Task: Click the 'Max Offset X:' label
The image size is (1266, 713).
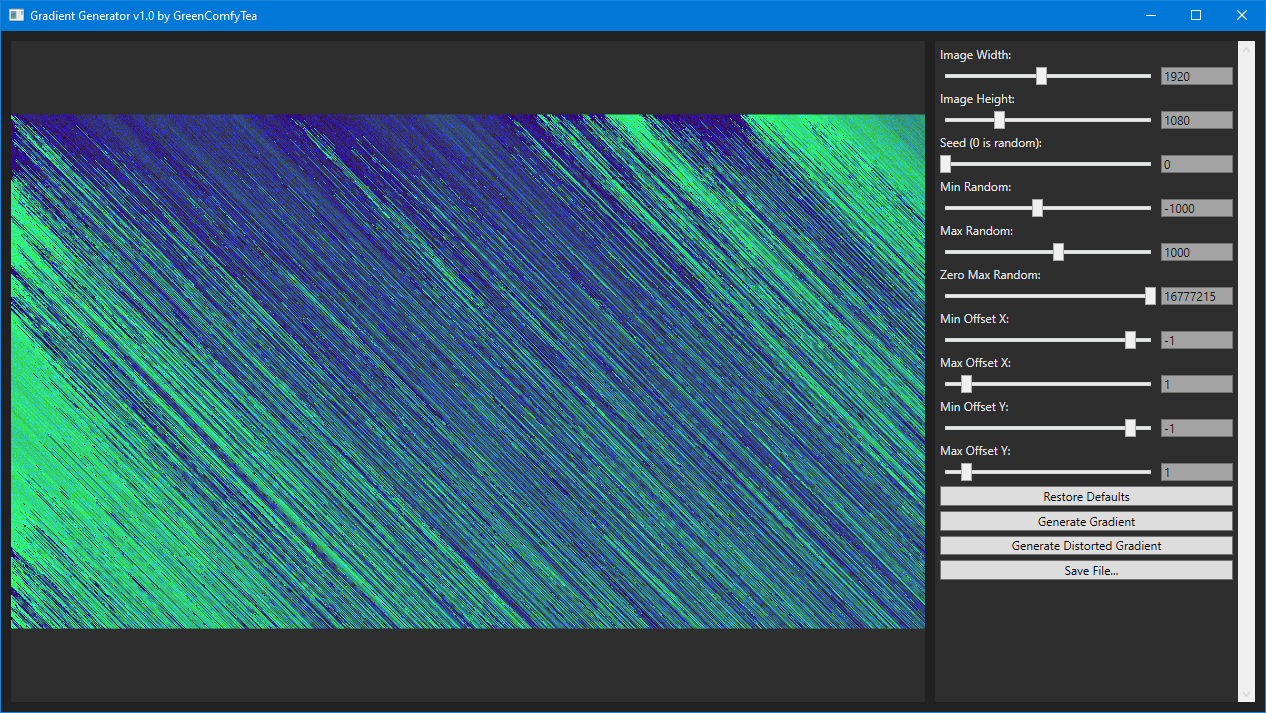Action: point(976,363)
